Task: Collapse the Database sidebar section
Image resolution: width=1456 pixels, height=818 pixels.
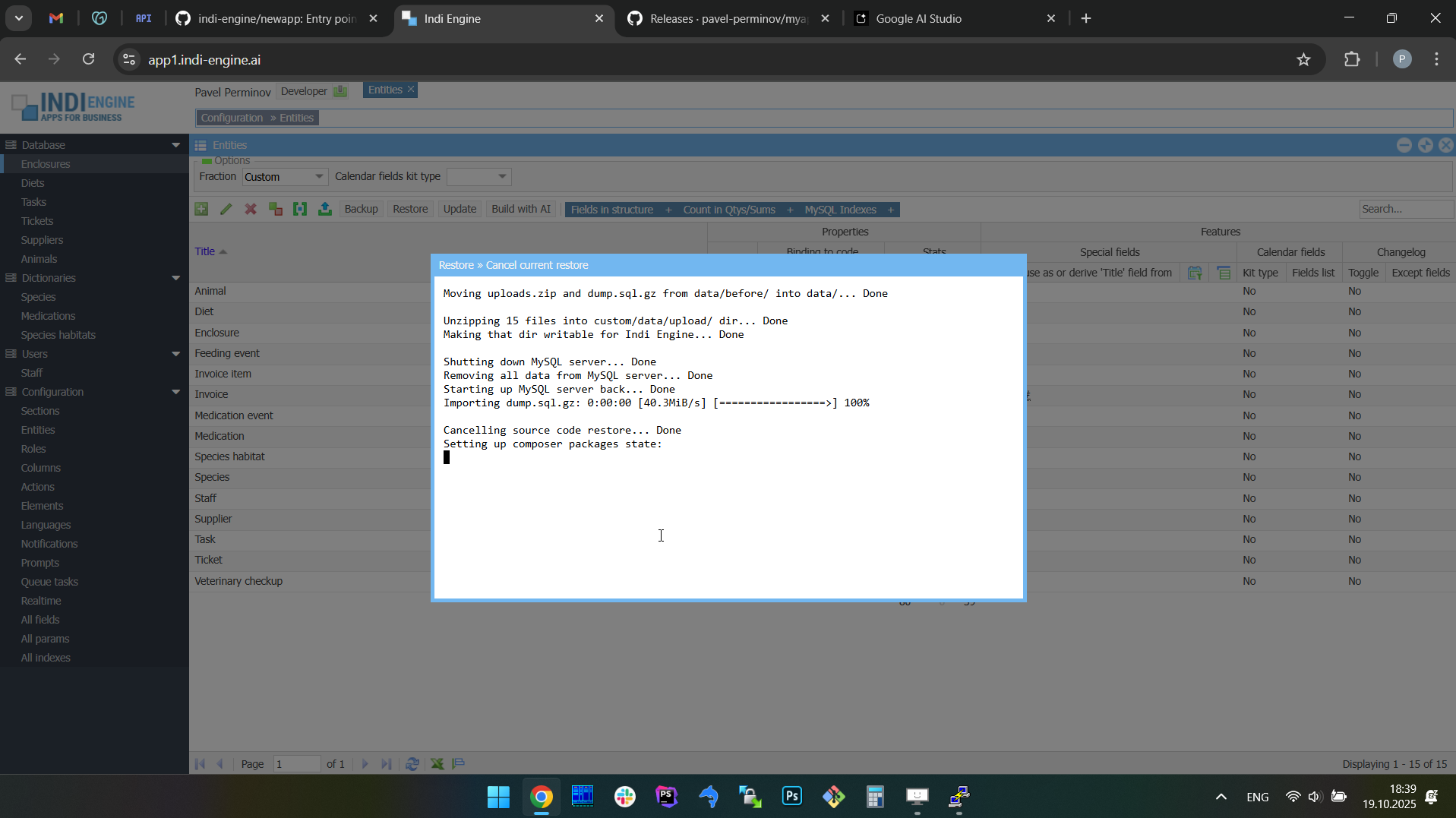Action: [175, 145]
